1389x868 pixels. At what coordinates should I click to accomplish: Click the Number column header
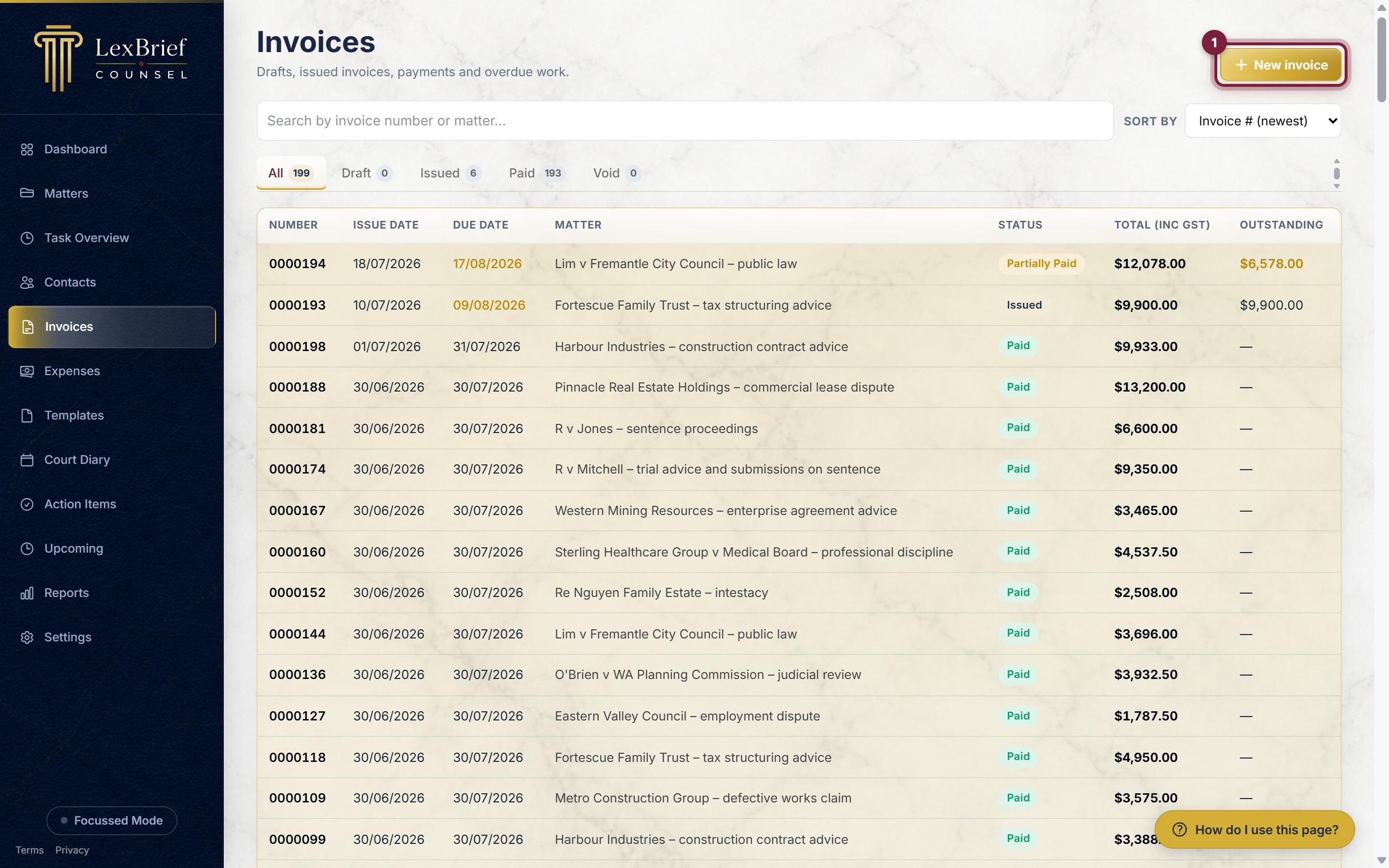[293, 225]
